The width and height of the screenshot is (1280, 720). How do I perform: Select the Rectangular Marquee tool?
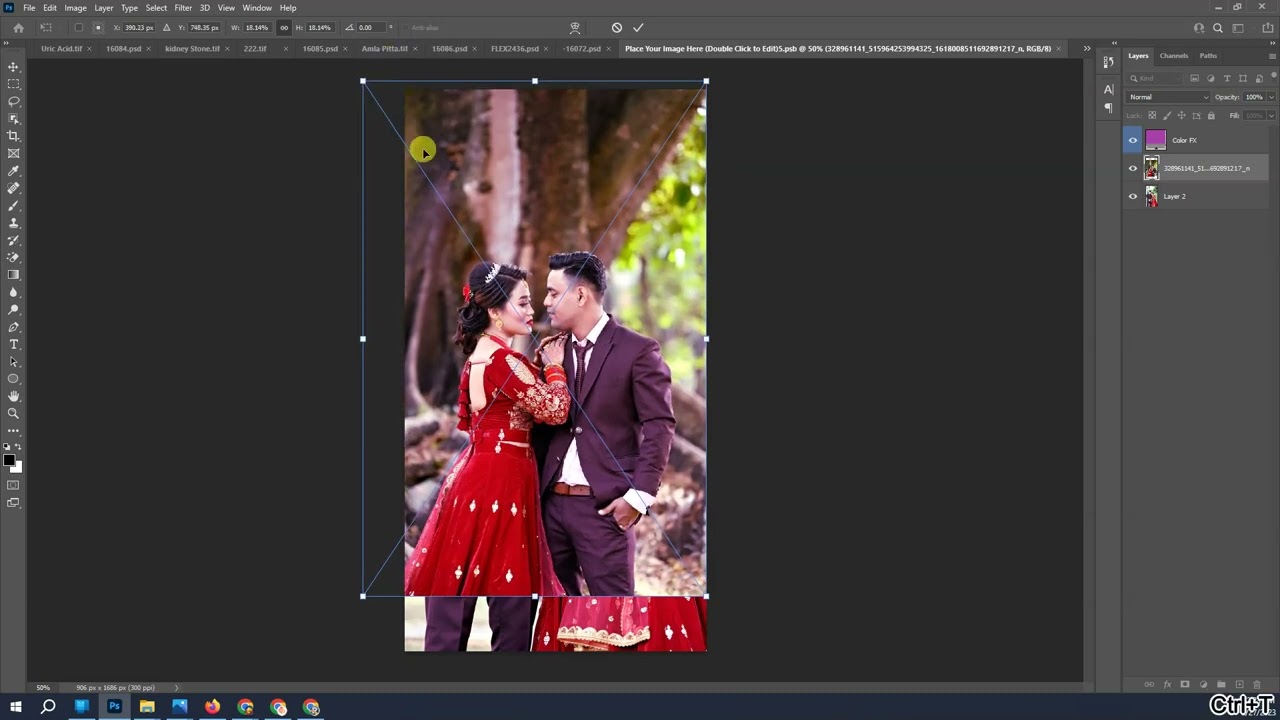[13, 84]
